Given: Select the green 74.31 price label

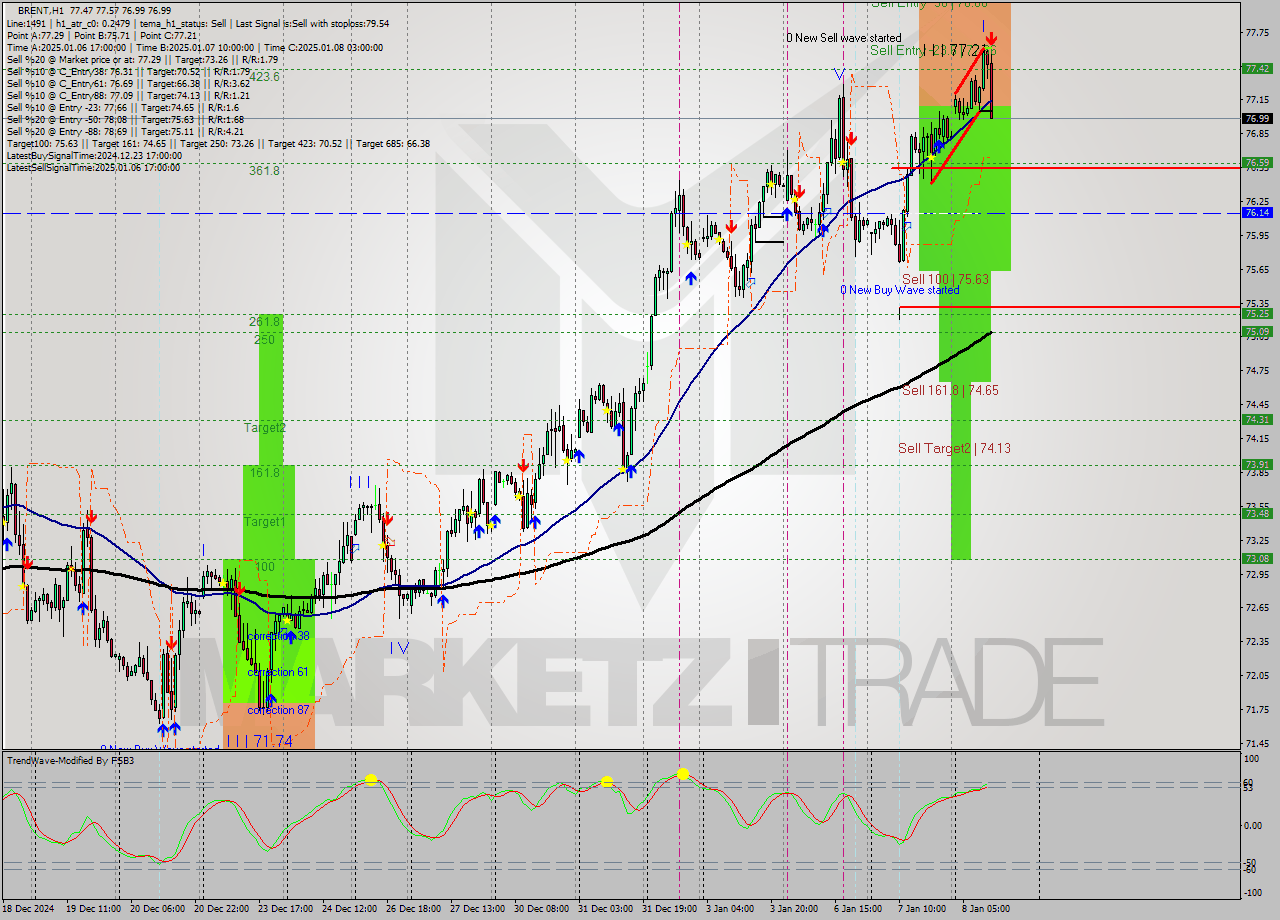Looking at the screenshot, I should (1257, 420).
